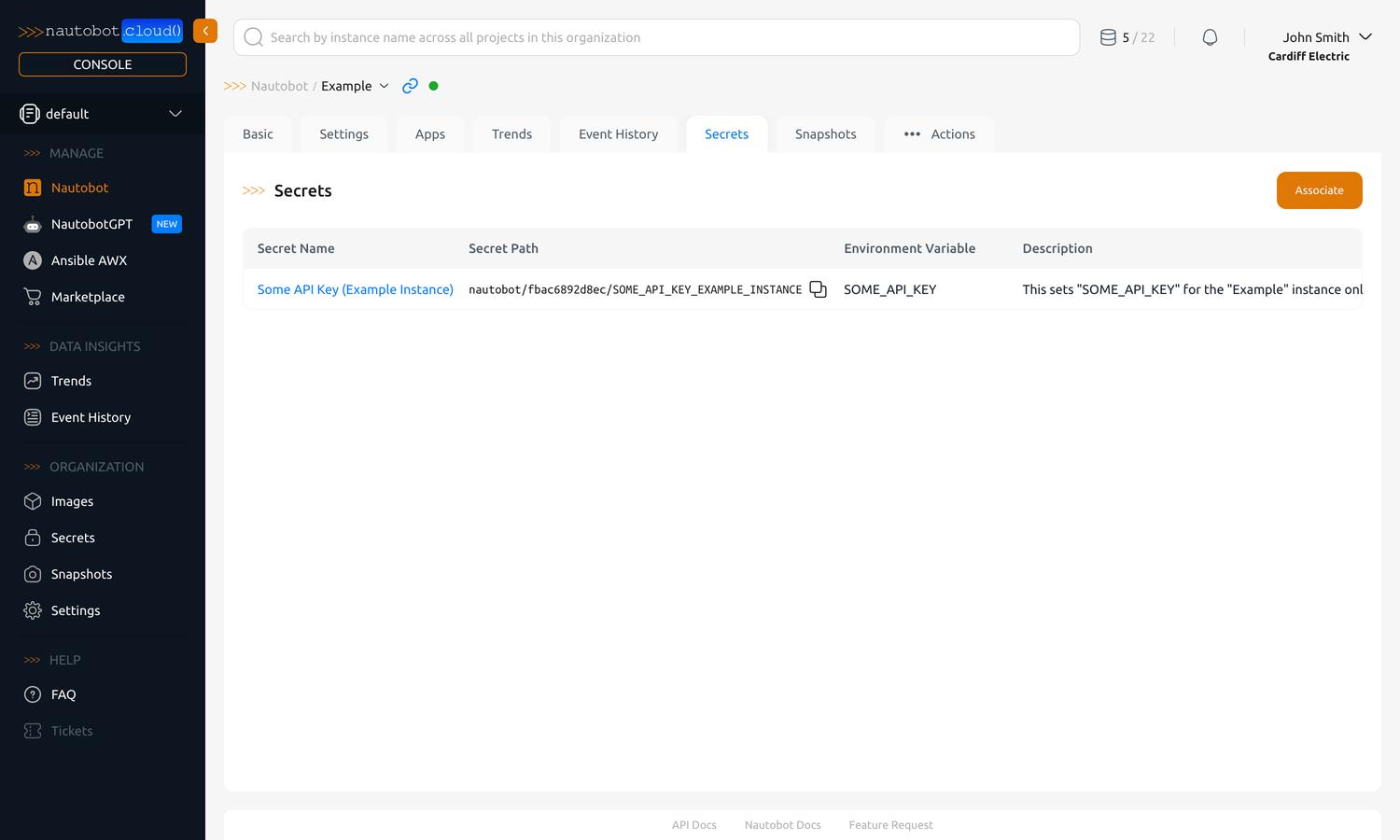Open NautobotGPT from the sidebar
Screen dimensions: 1400x840
point(91,224)
